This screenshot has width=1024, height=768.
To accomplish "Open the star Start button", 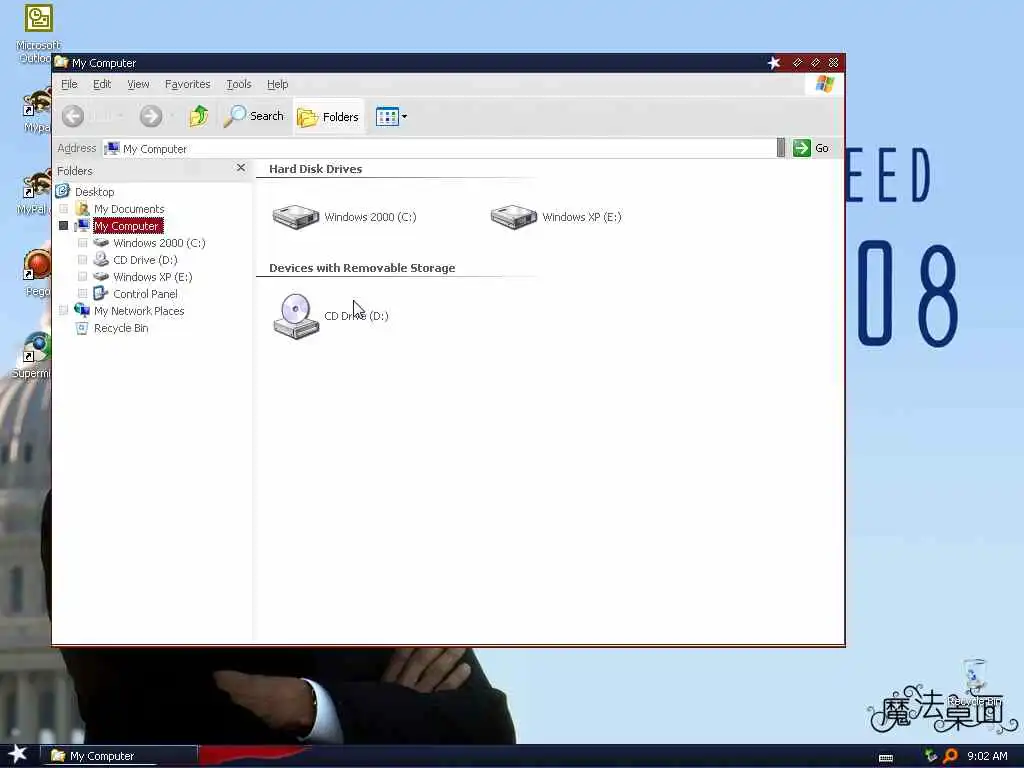I will [x=18, y=754].
